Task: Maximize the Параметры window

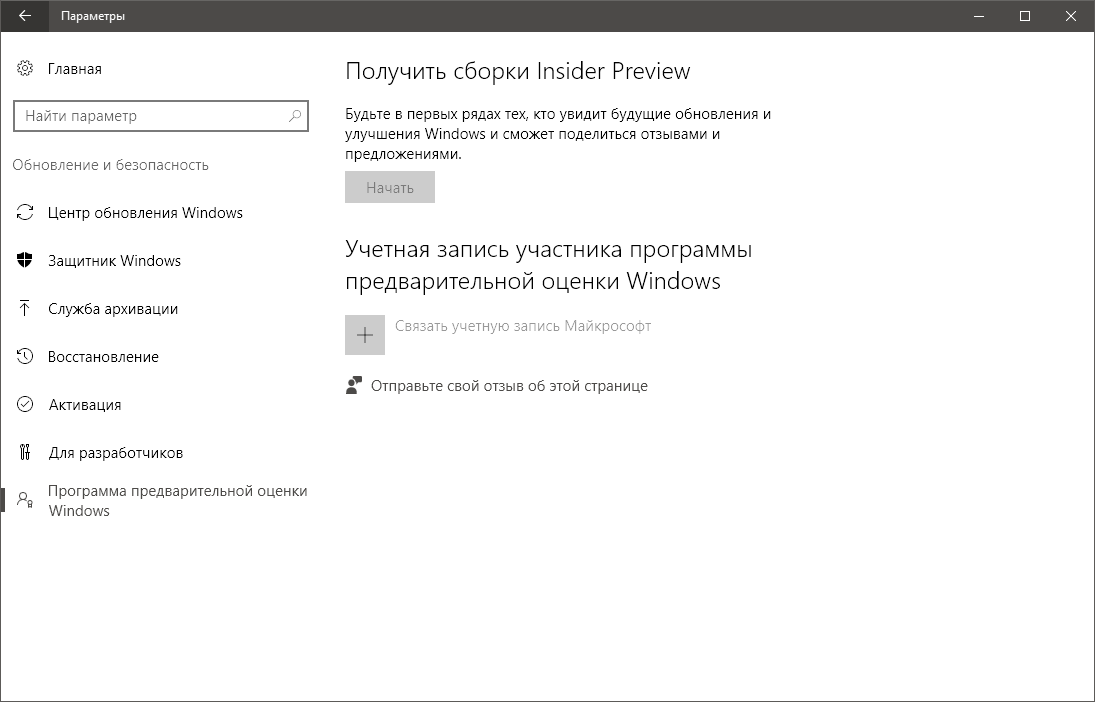Action: 1025,16
